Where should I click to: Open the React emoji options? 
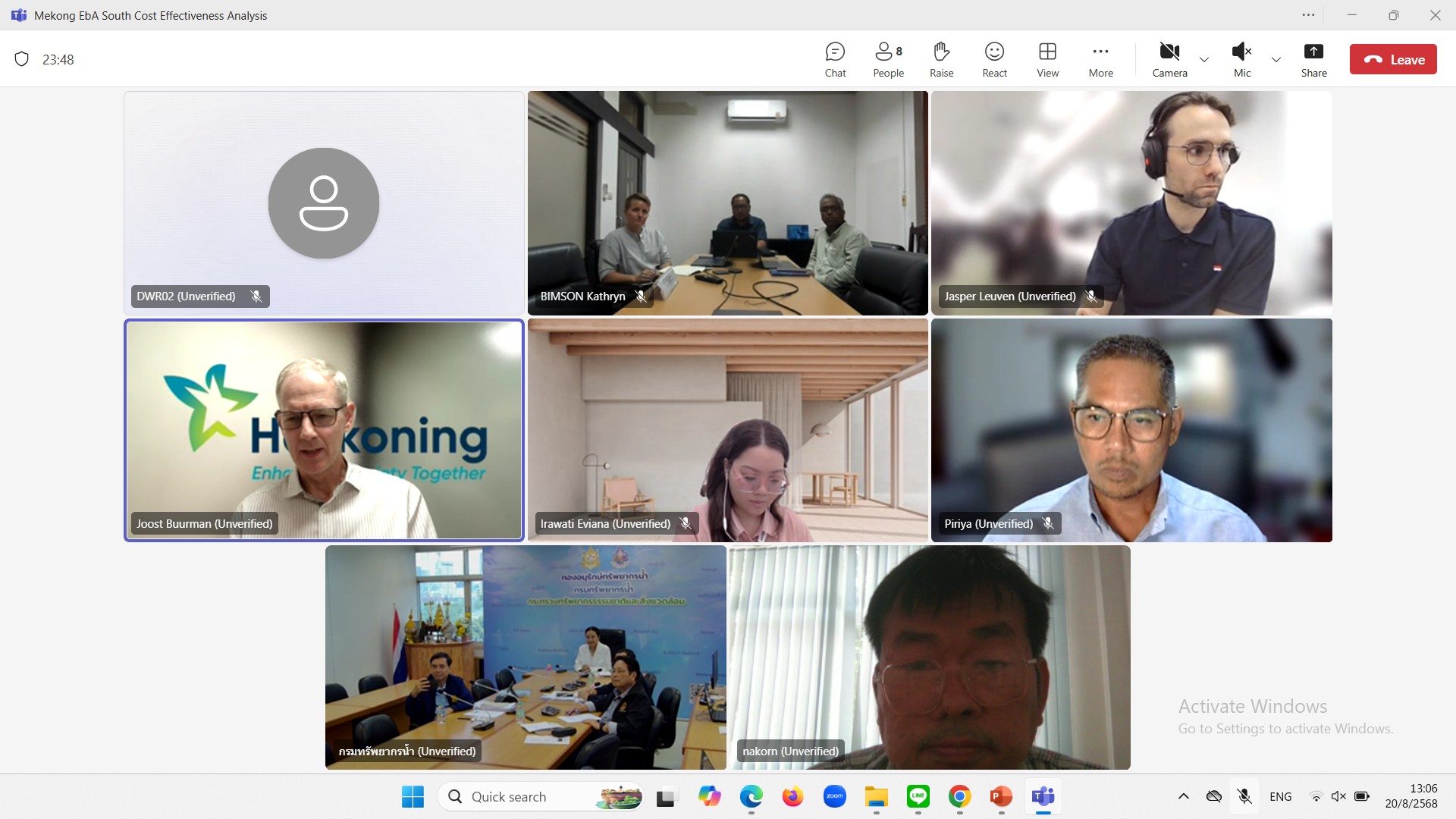[994, 59]
